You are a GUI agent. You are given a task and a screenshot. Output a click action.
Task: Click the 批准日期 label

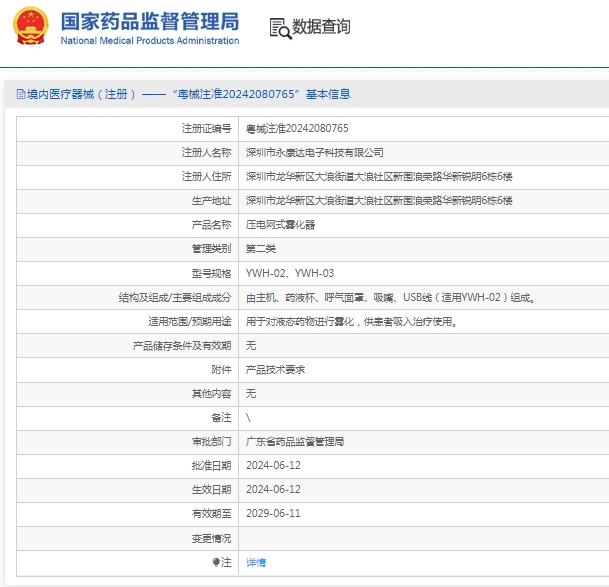[x=211, y=465]
